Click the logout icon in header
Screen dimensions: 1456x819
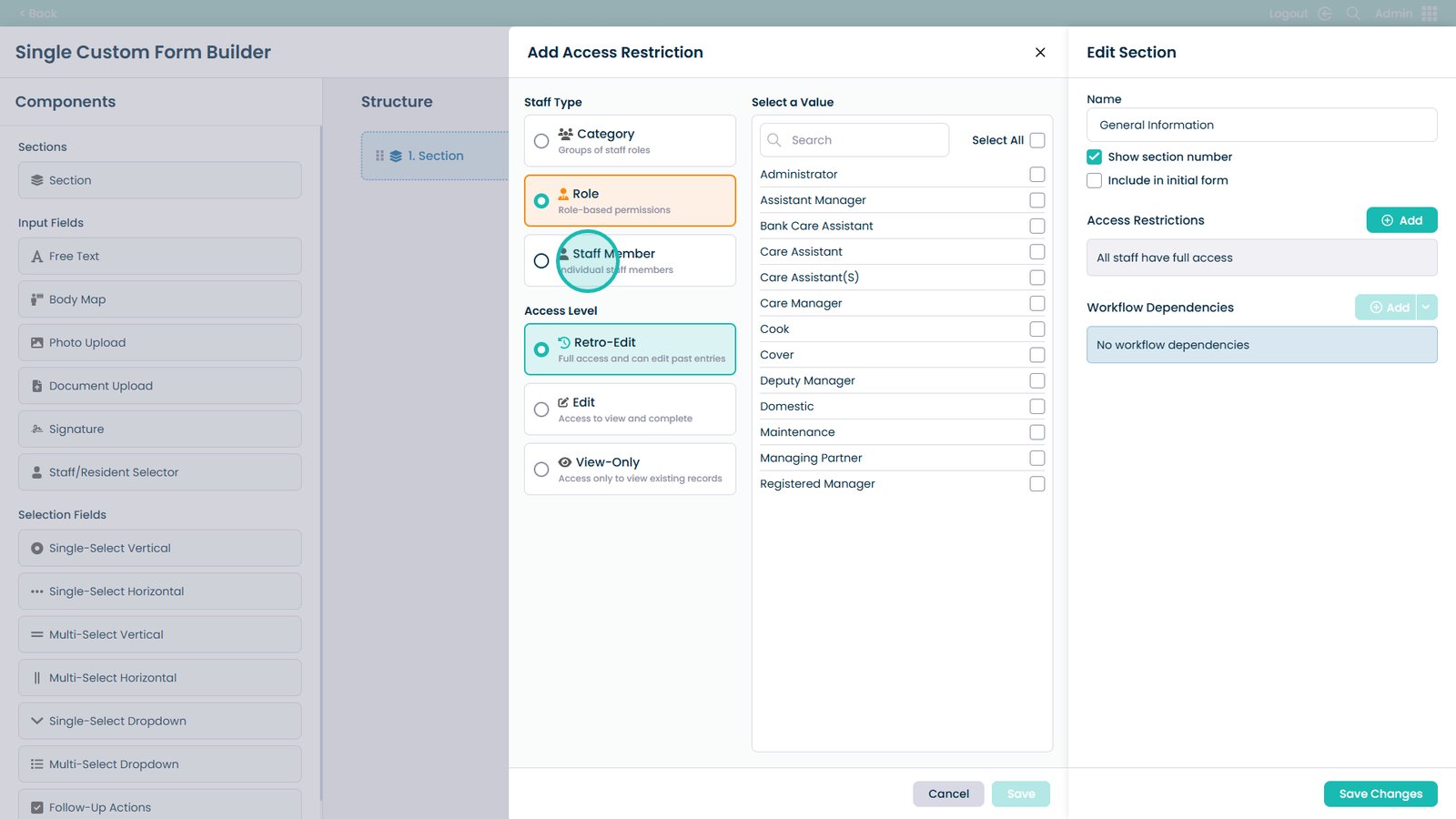[1325, 14]
